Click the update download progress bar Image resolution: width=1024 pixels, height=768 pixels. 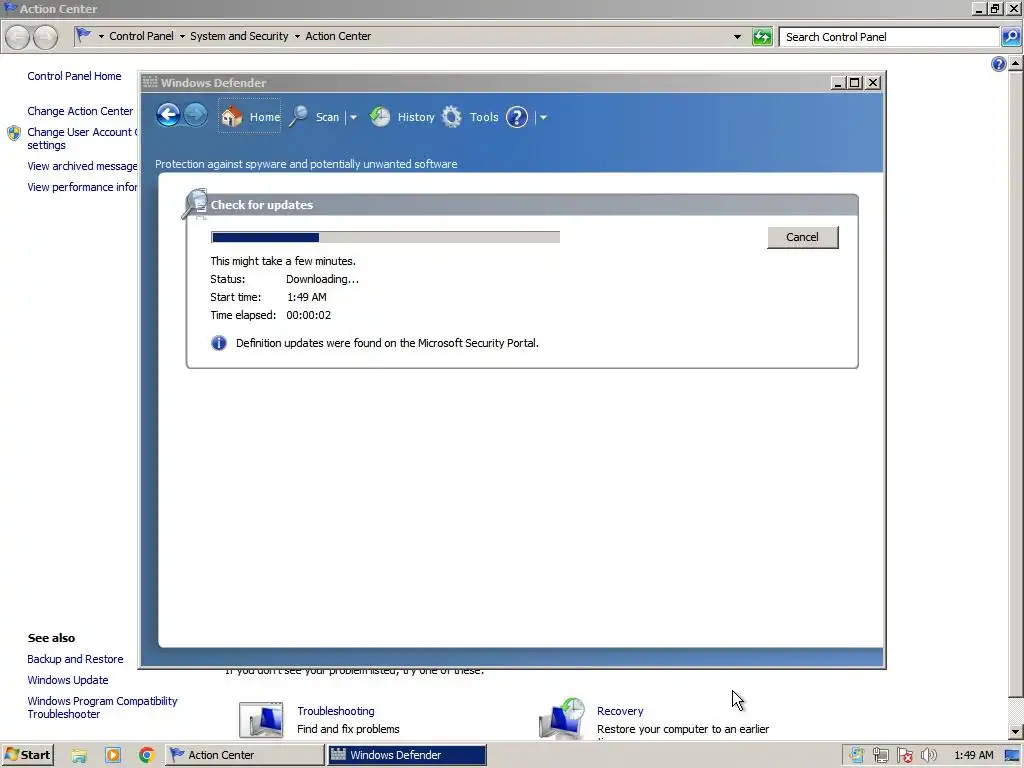point(385,237)
